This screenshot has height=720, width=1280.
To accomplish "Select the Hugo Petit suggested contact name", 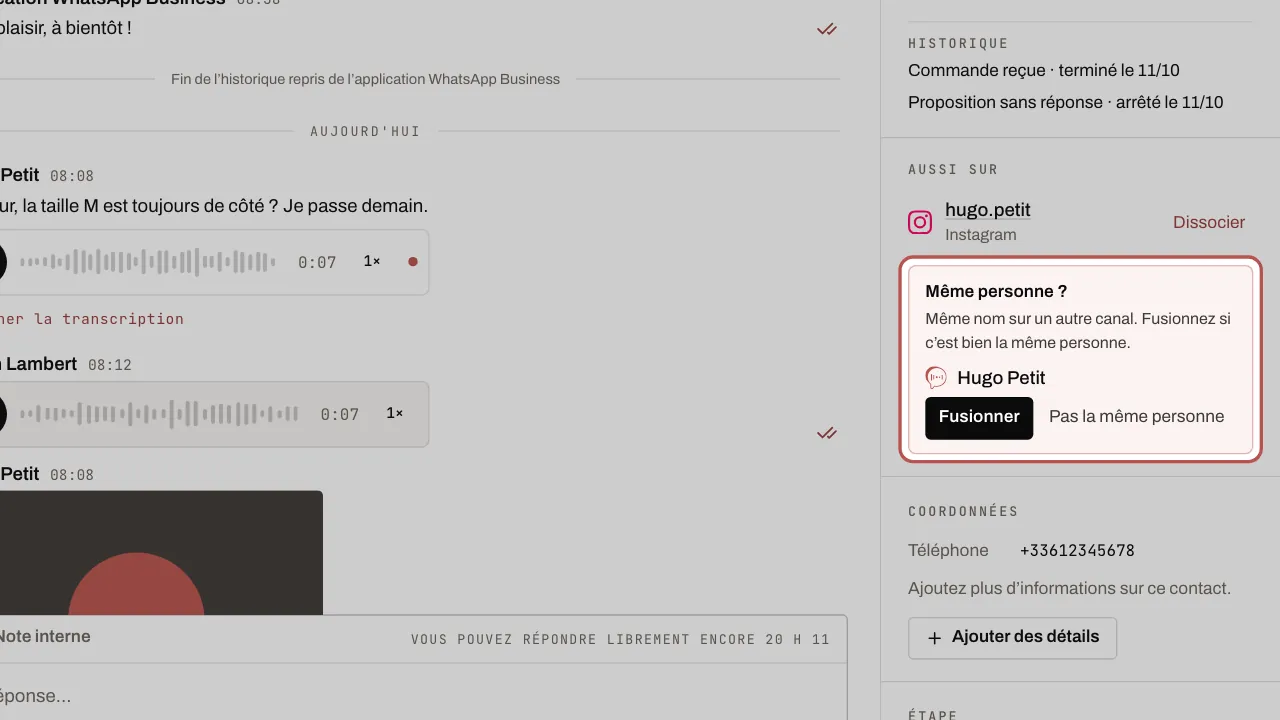I will tap(1001, 378).
